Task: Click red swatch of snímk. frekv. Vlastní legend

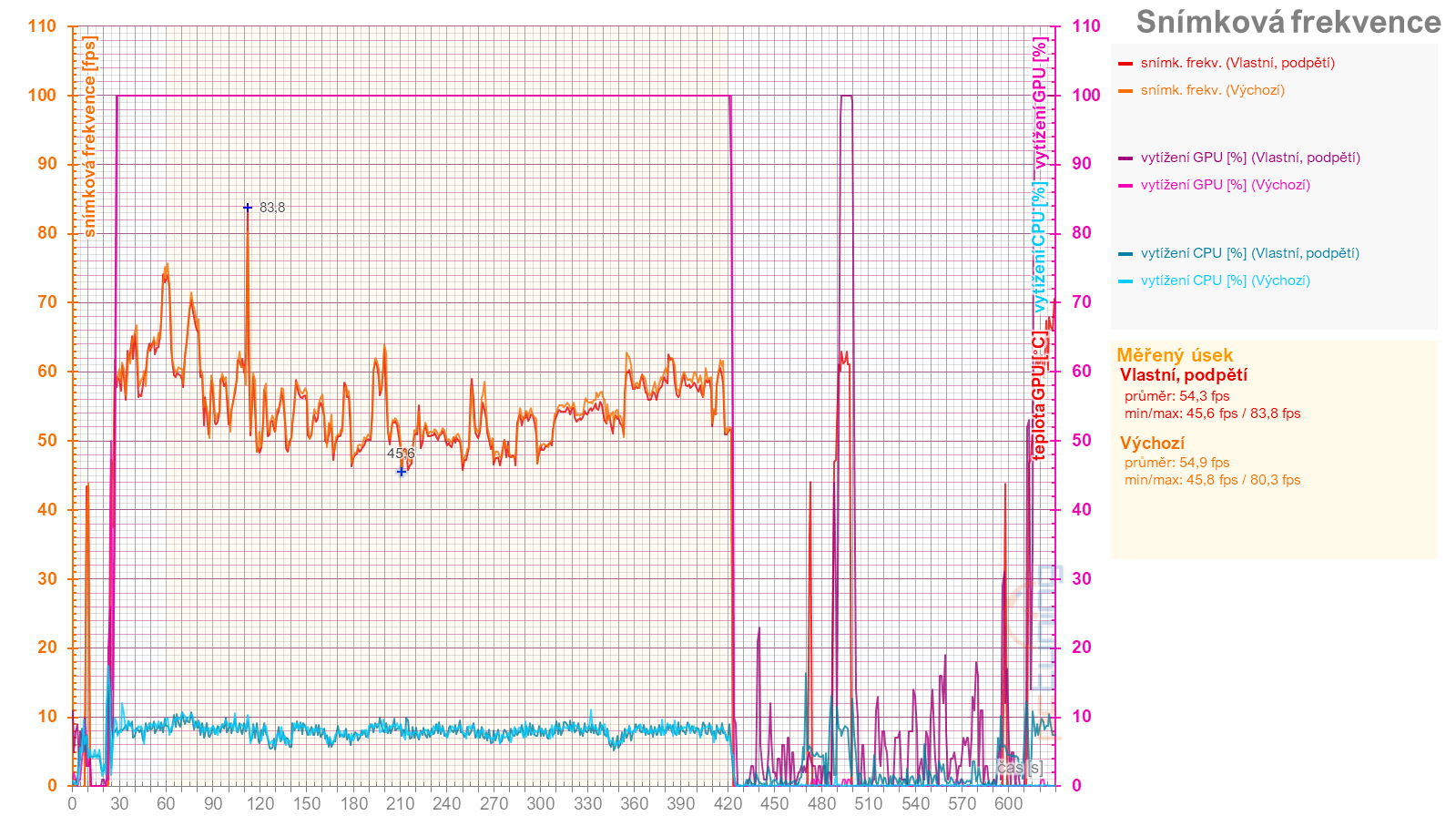Action: [1125, 64]
